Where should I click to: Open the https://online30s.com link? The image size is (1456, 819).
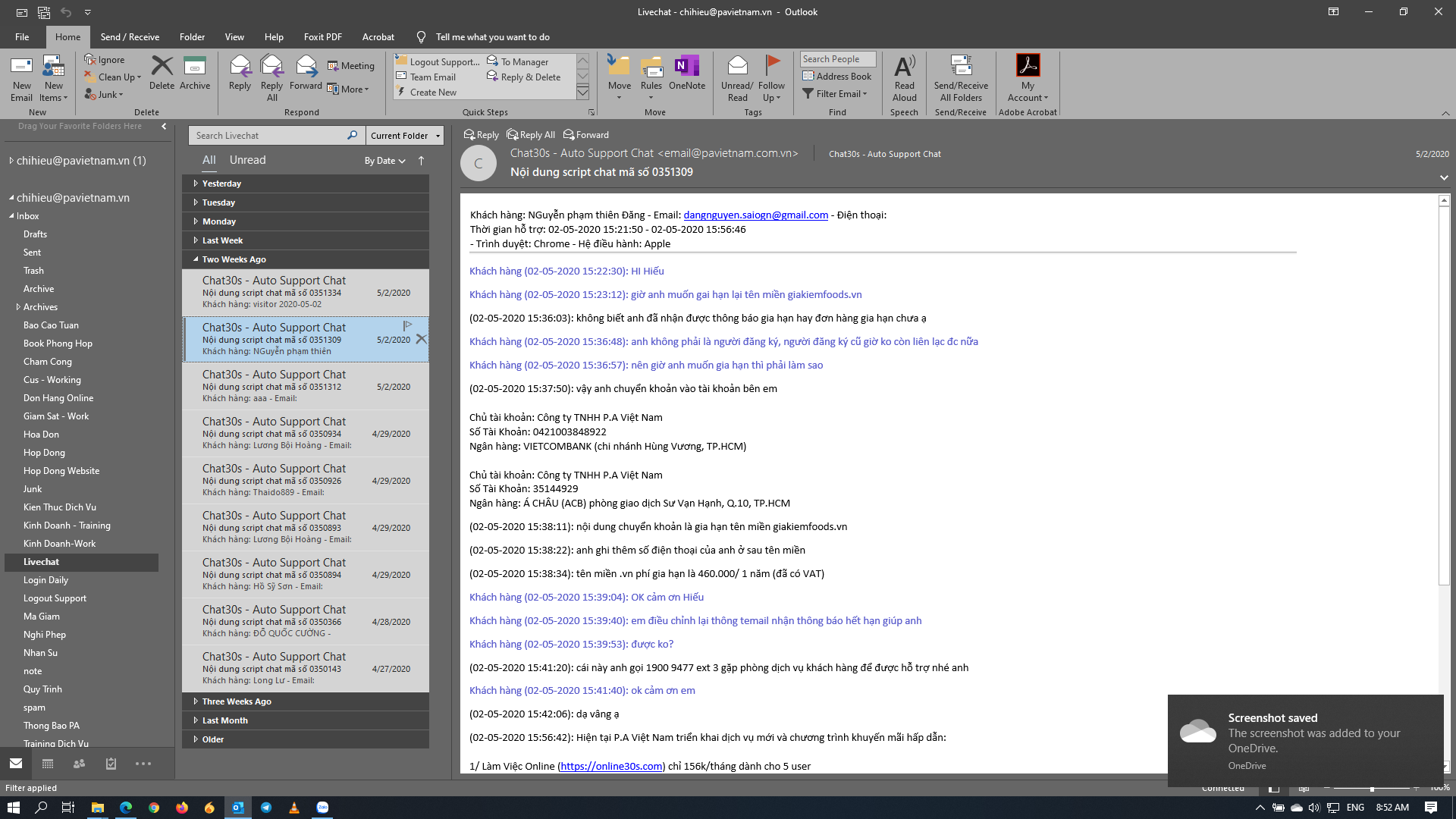click(611, 767)
